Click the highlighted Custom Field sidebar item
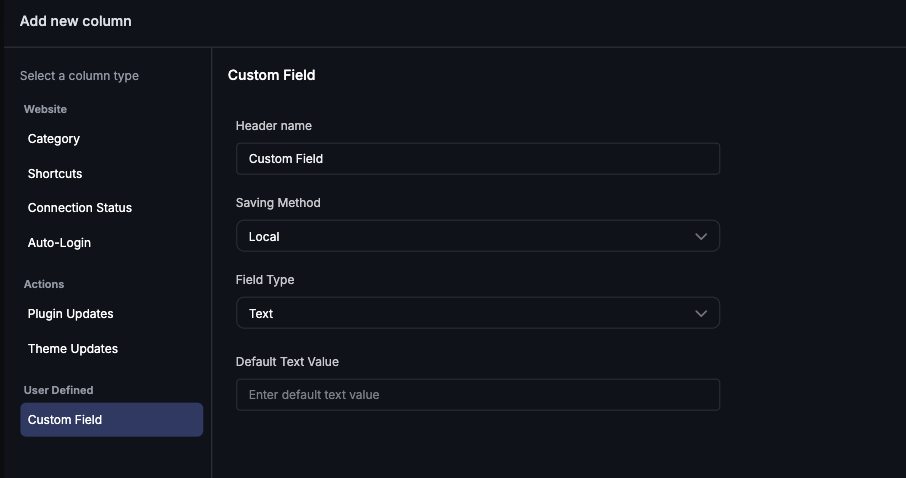 (x=111, y=420)
